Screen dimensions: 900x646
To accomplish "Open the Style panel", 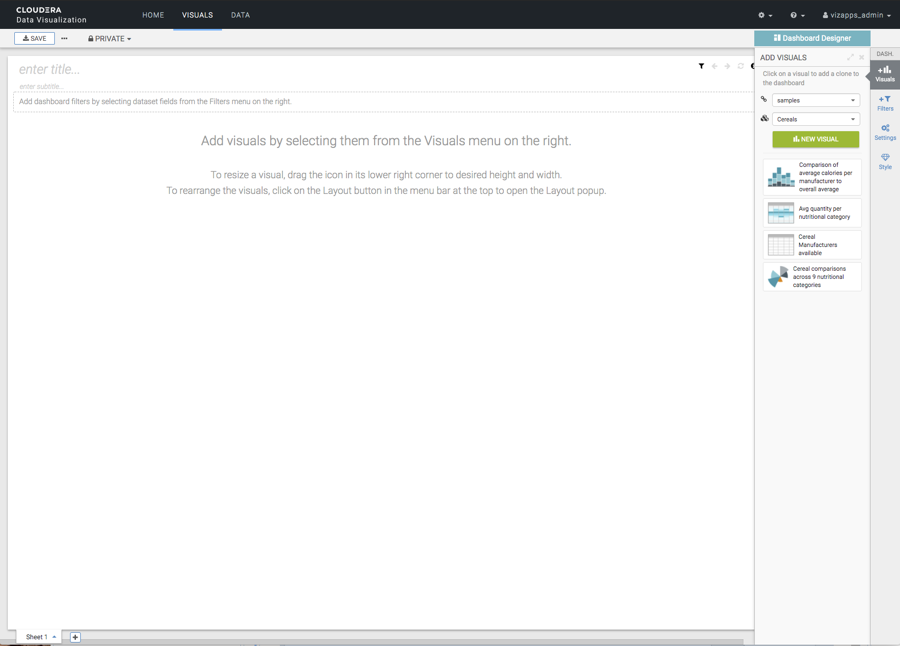I will [x=884, y=161].
